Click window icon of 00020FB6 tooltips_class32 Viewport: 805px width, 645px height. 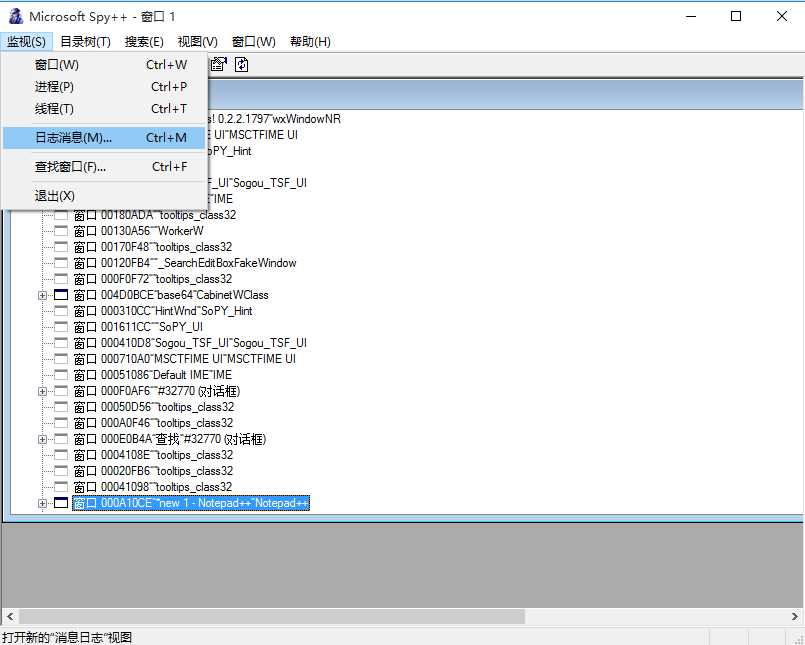tap(61, 471)
